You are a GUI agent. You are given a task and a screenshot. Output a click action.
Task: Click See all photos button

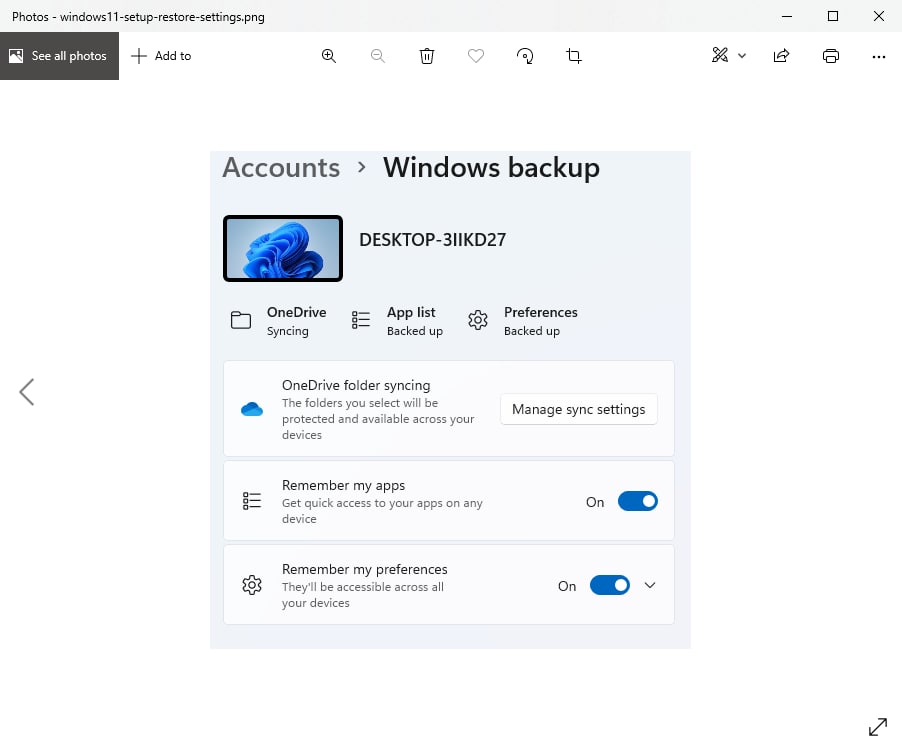(x=59, y=56)
